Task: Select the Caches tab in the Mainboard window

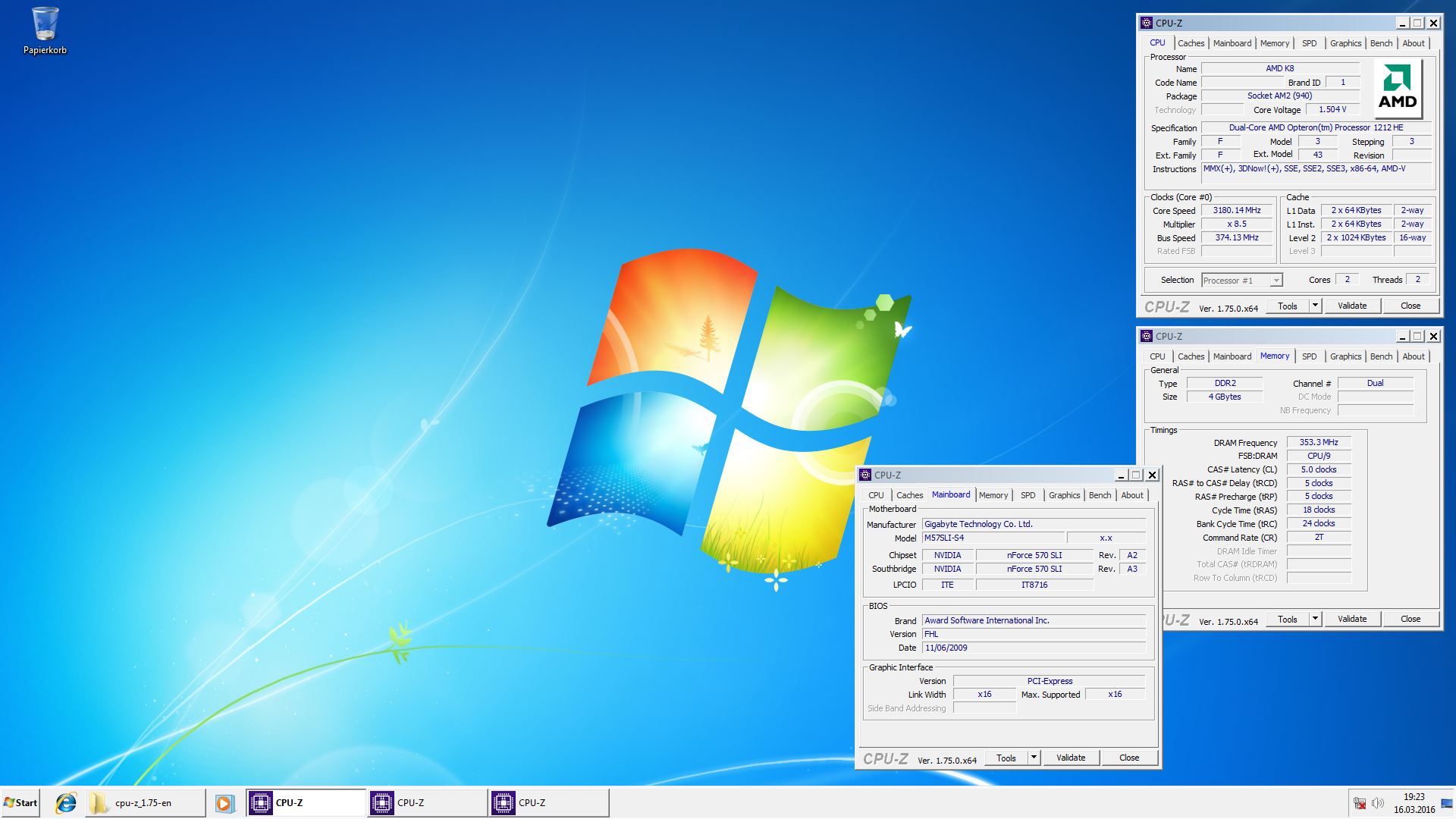Action: pos(909,495)
